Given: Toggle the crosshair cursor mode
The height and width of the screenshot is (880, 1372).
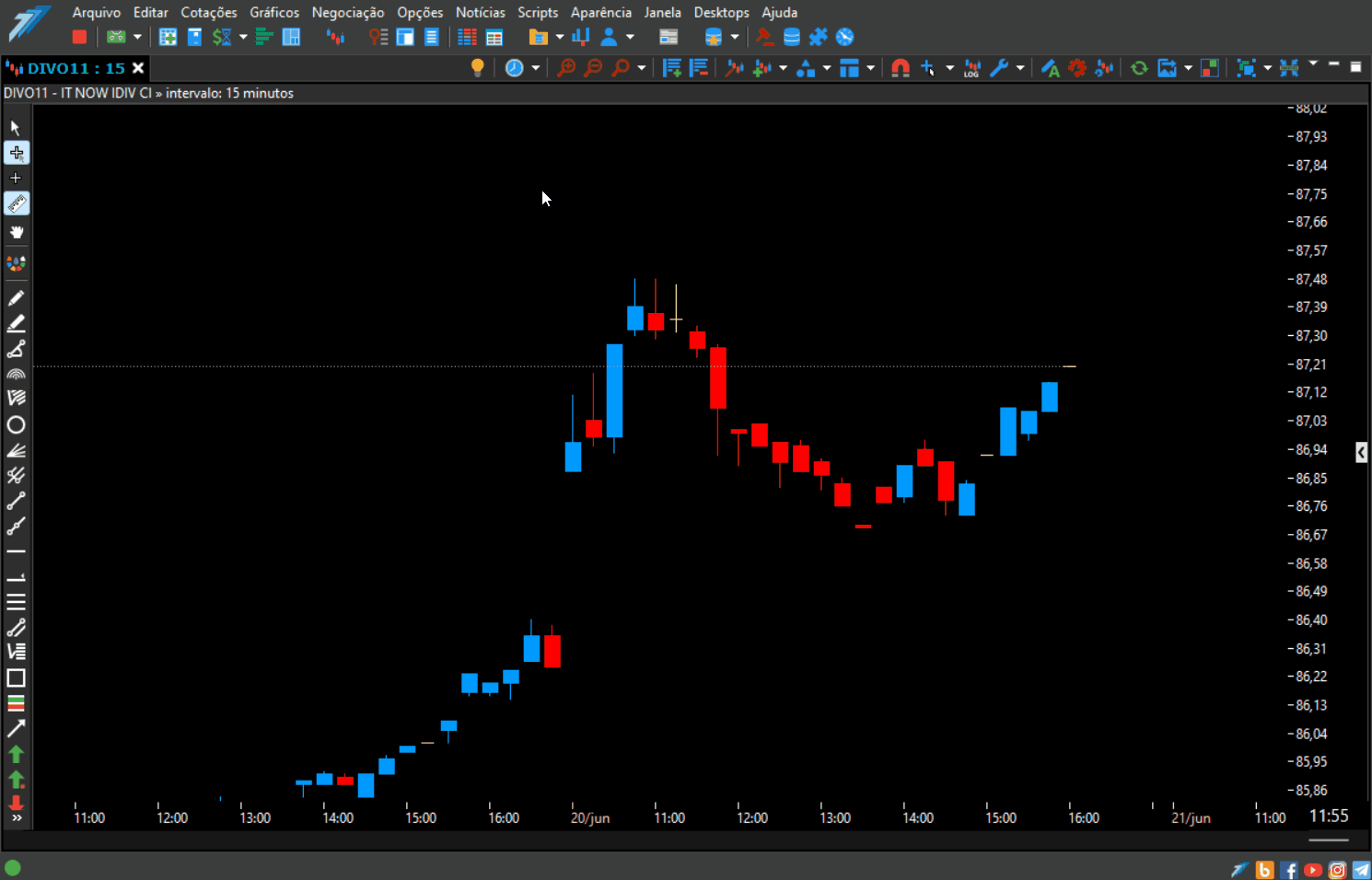Looking at the screenshot, I should (17, 153).
